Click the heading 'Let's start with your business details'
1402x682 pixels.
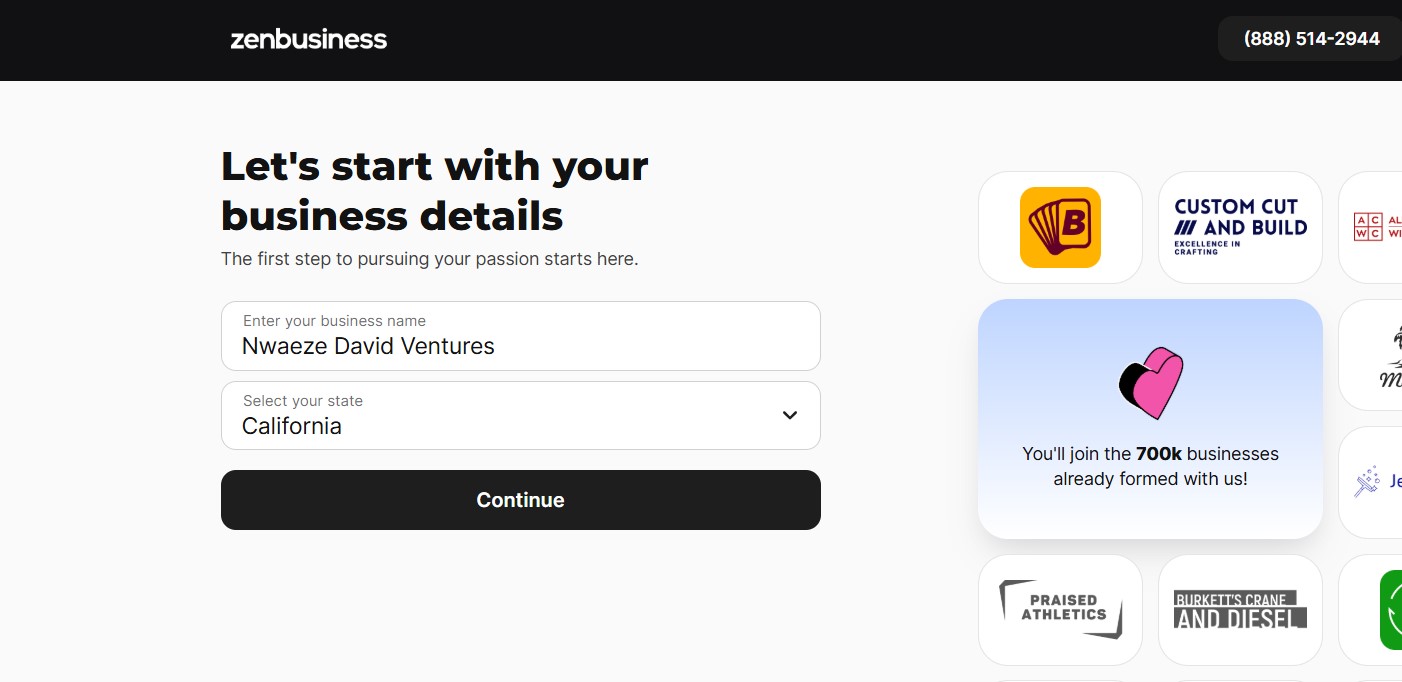[434, 190]
